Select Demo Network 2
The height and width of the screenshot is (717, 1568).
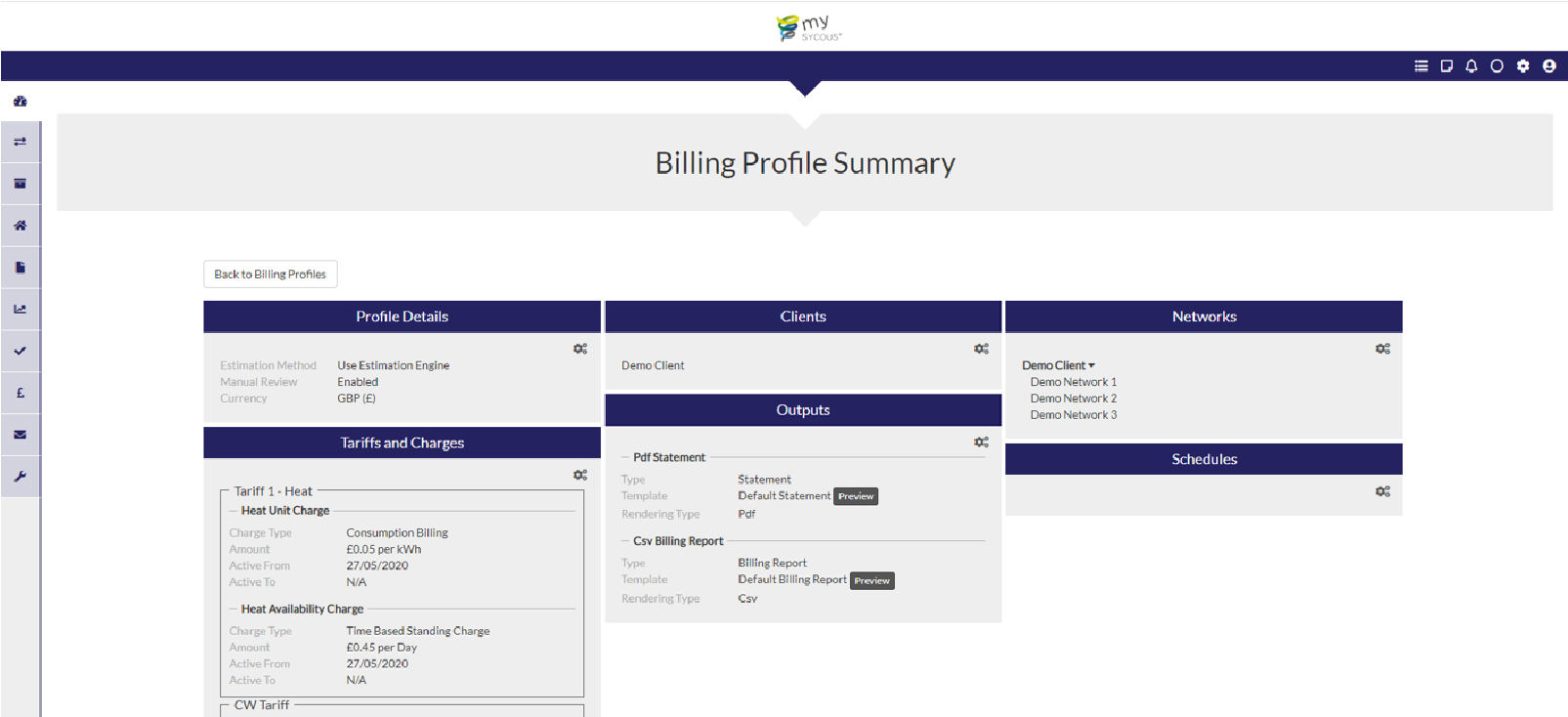tap(1073, 399)
